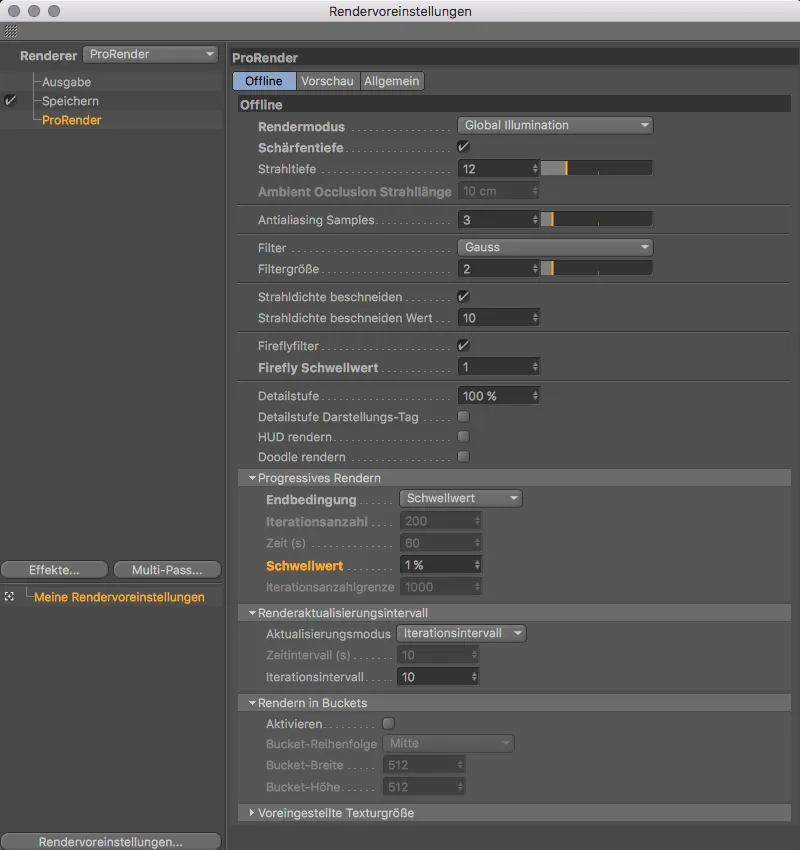800x850 pixels.
Task: Check the Doodle rendern option
Action: pos(463,456)
